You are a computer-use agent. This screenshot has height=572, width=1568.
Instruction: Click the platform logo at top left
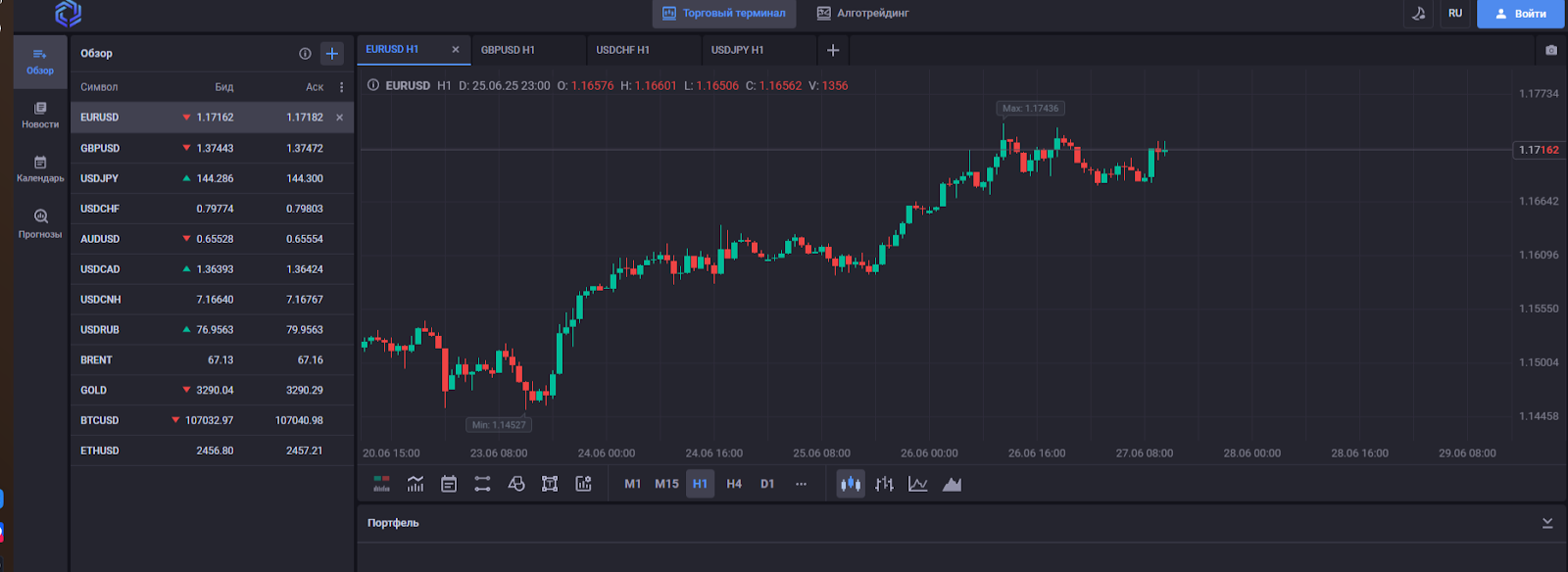68,13
